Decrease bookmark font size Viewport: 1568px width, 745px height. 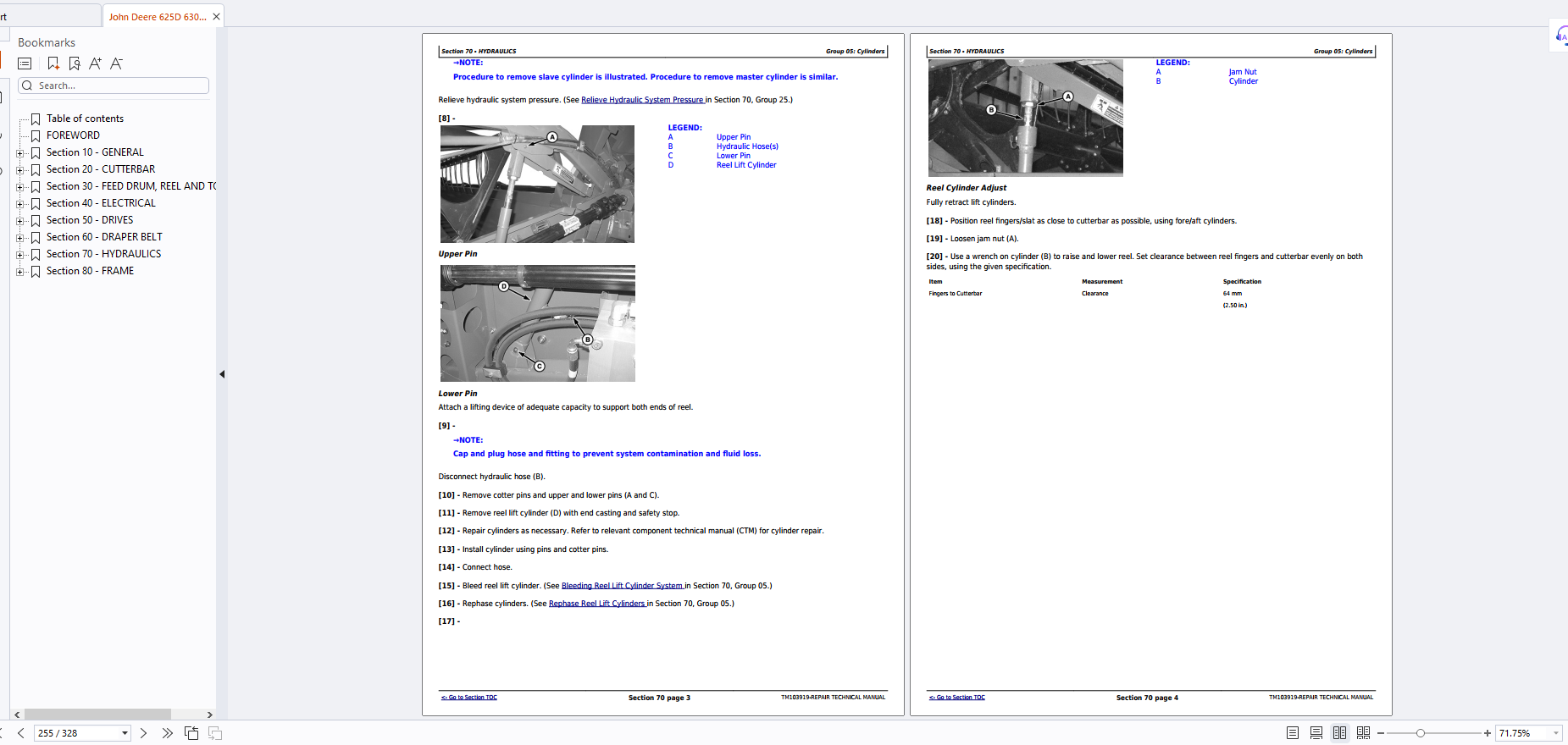(116, 63)
